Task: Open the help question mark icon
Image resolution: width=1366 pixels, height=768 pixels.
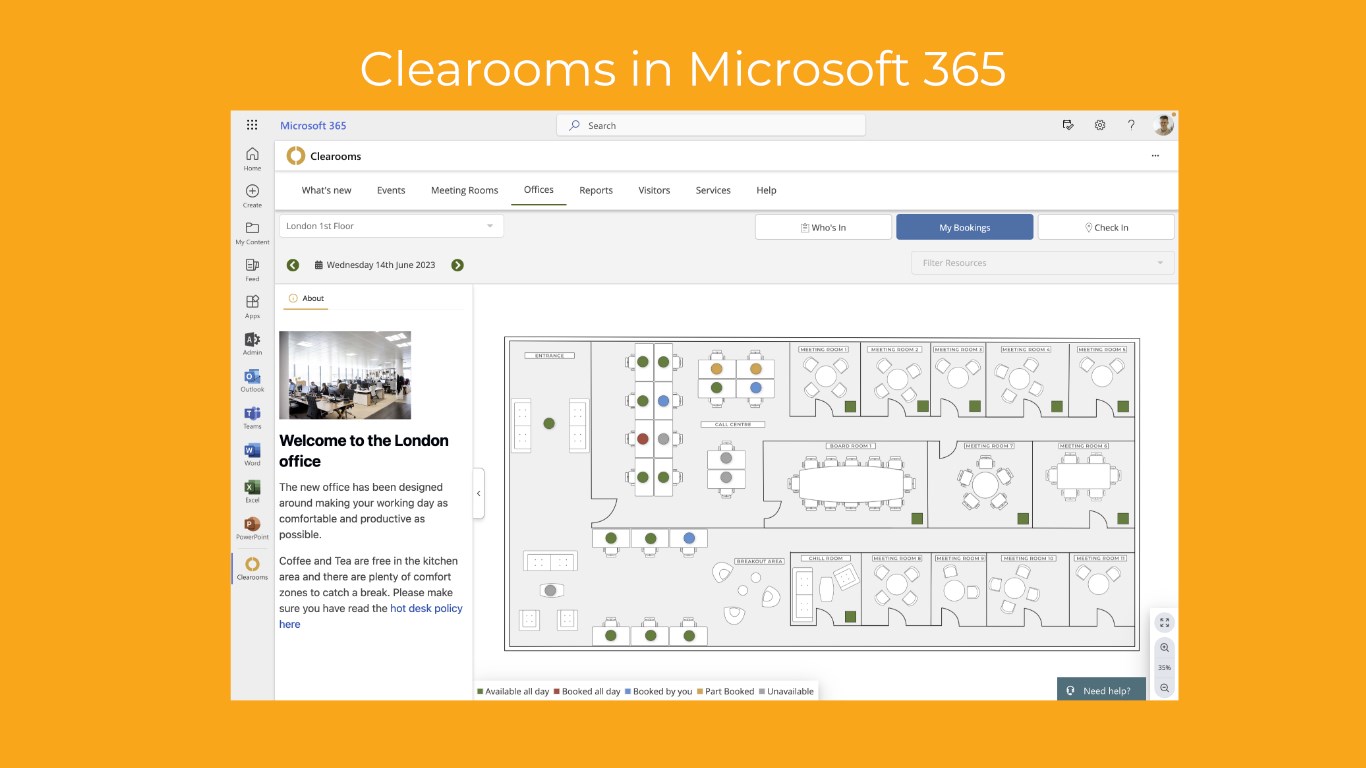Action: point(1131,125)
